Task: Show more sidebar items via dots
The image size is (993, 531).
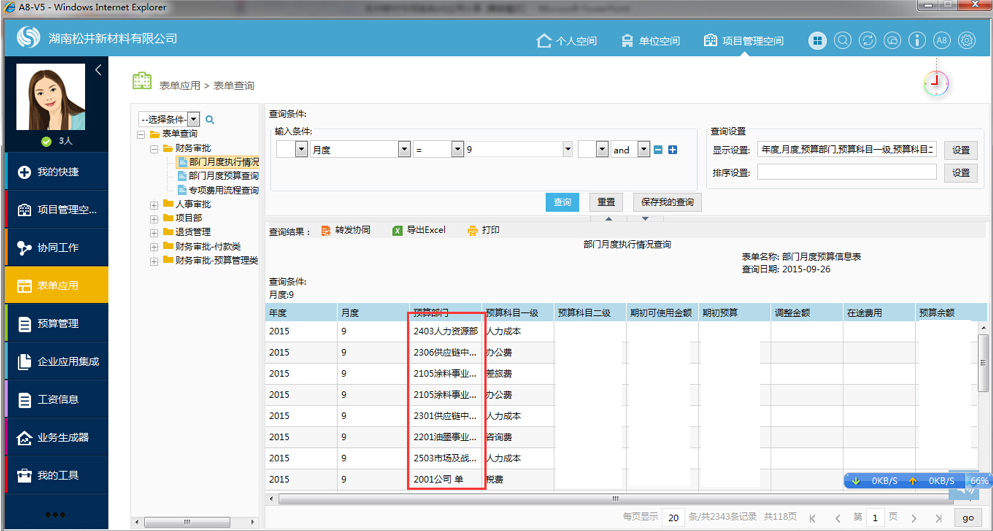Action: tap(55, 515)
